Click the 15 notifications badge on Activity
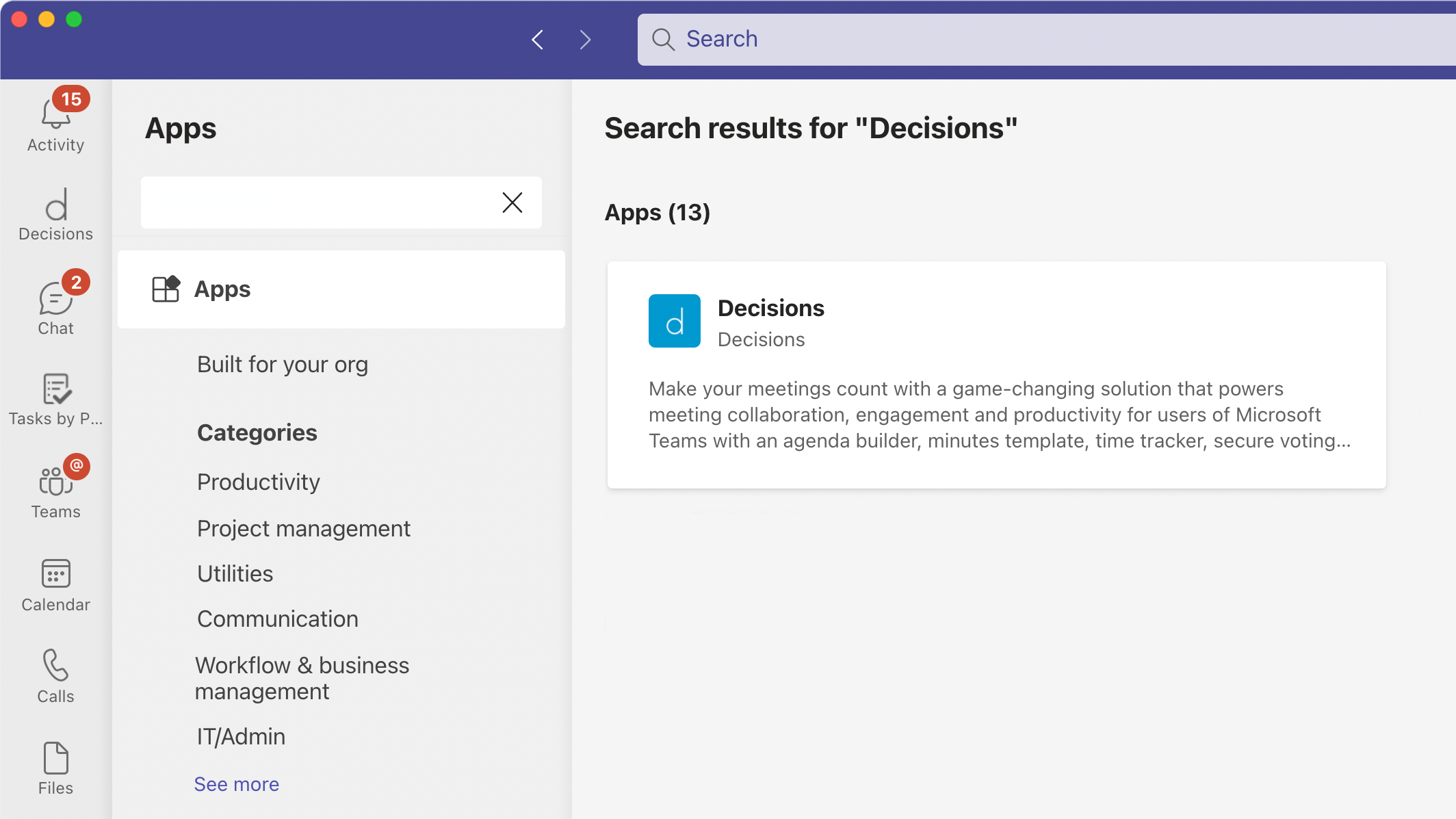The height and width of the screenshot is (819, 1456). pyautogui.click(x=71, y=99)
